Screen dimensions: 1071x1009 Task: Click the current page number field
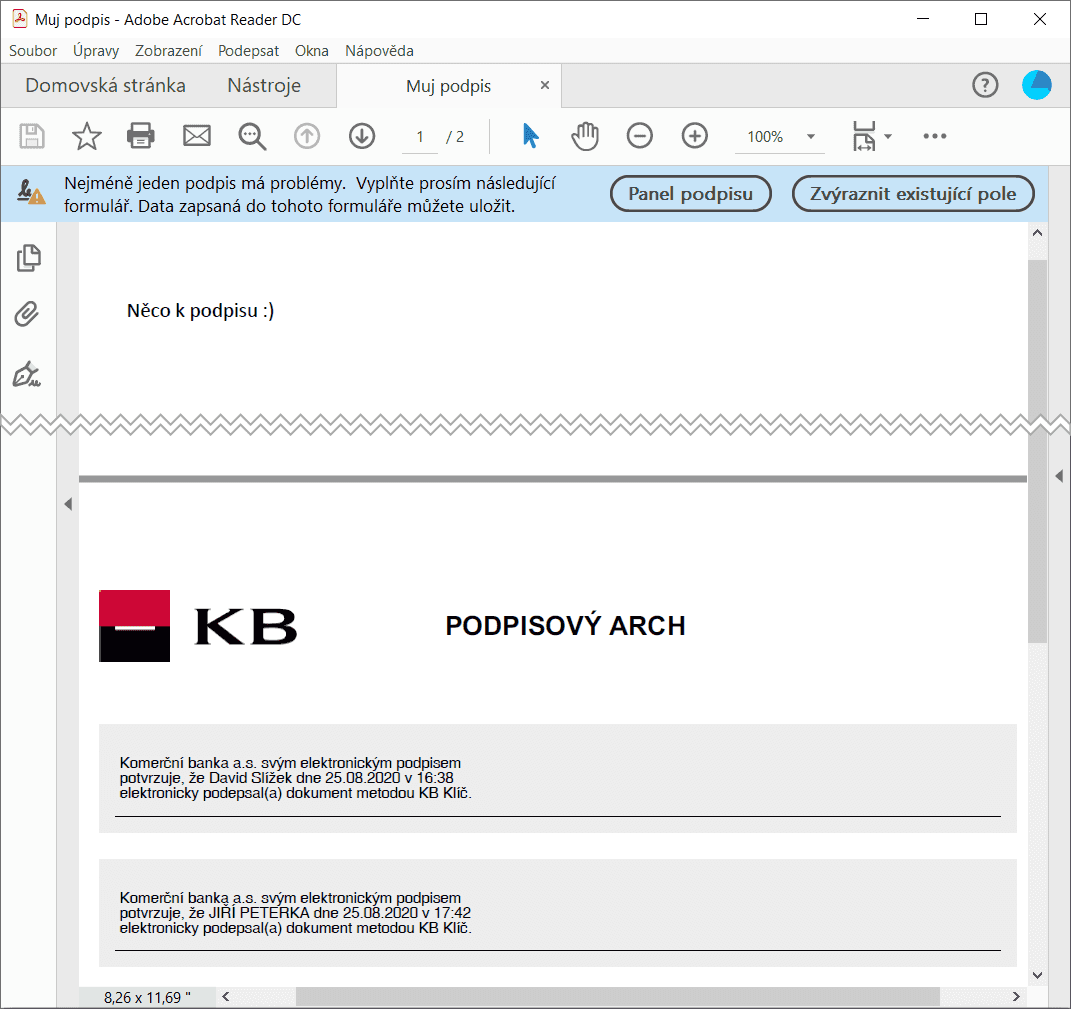(420, 137)
